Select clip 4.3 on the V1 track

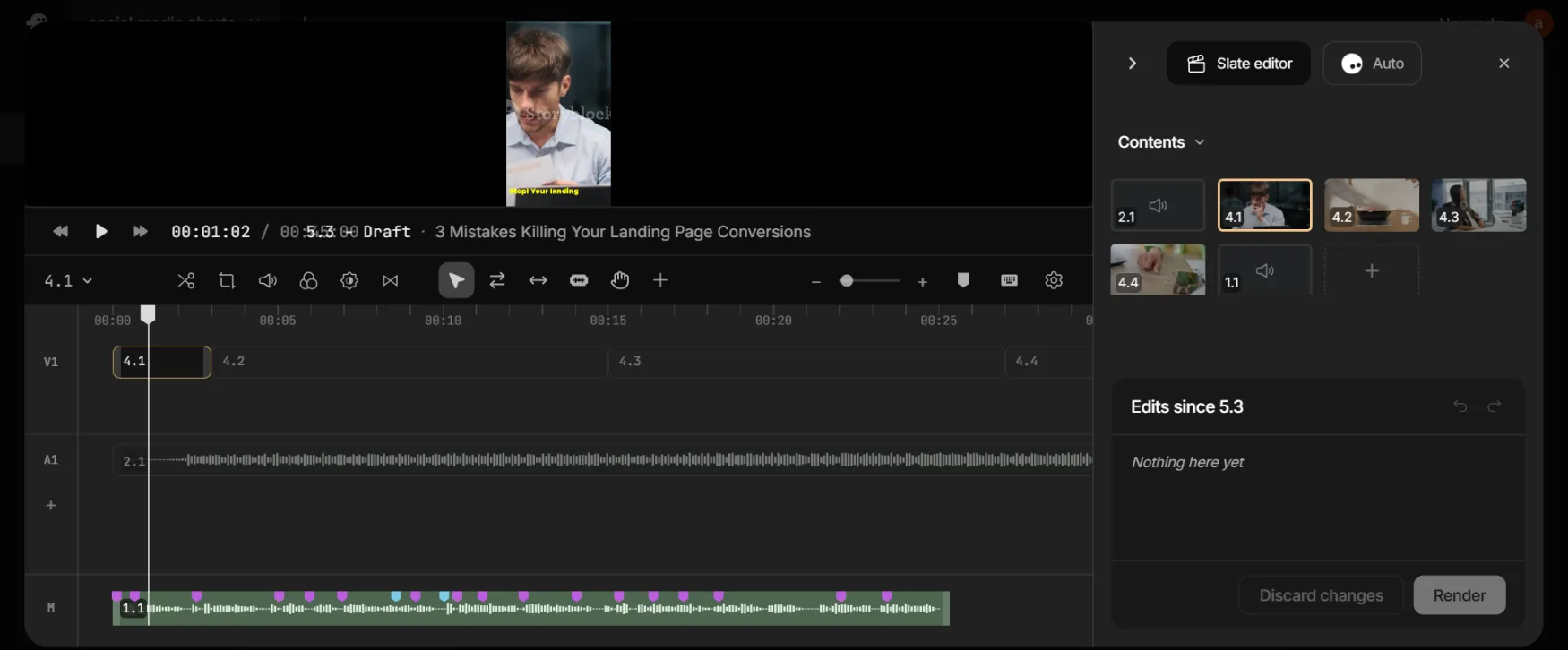pos(806,362)
